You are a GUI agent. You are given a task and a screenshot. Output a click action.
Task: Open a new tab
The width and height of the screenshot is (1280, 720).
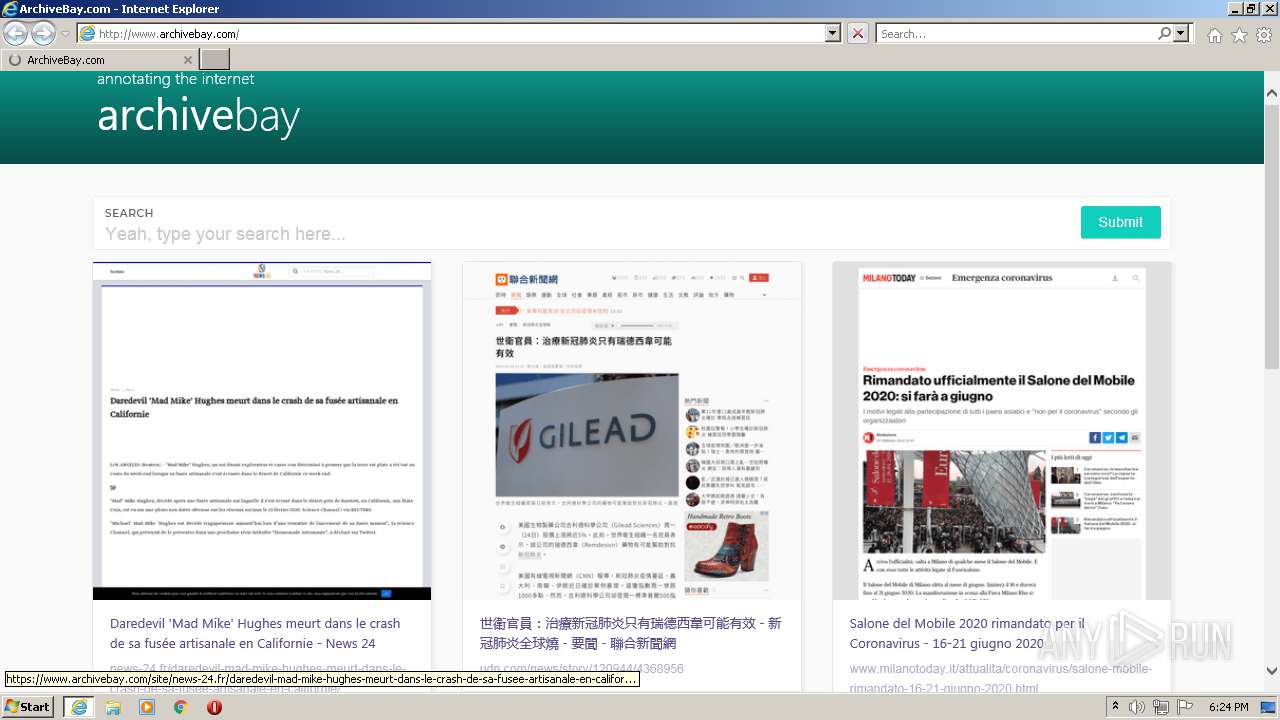click(x=214, y=60)
